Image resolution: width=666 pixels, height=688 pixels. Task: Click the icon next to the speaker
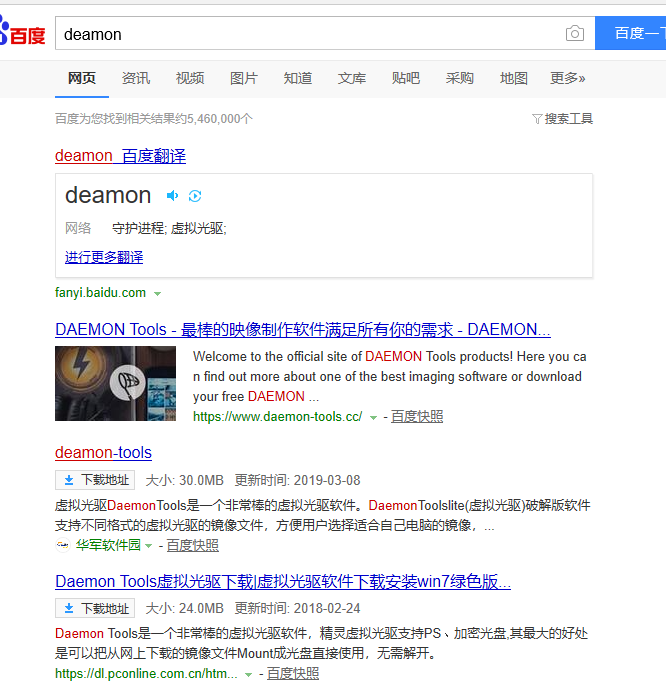coord(195,196)
